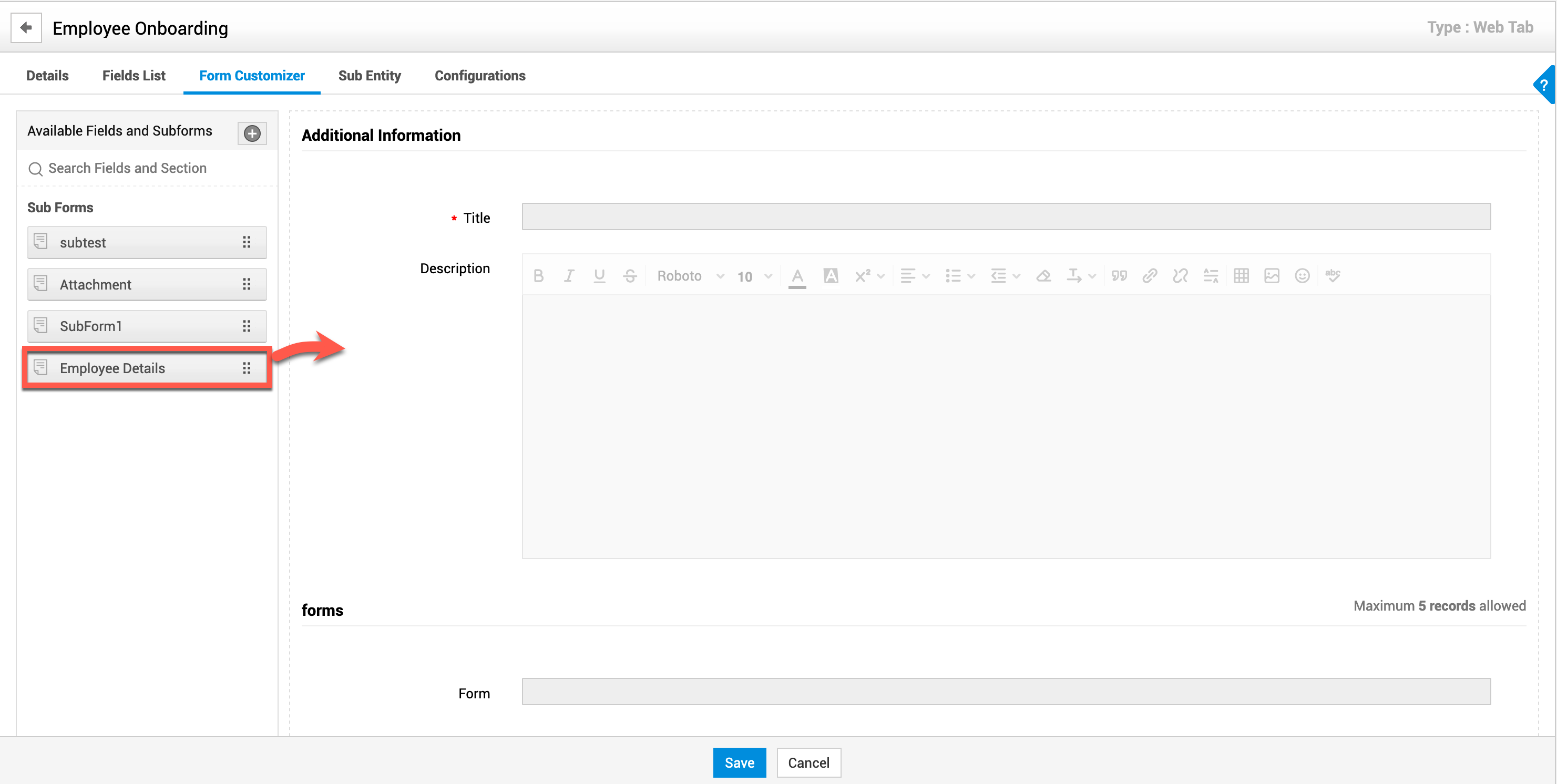The width and height of the screenshot is (1557, 784).
Task: Open the emoji picker in toolbar
Action: coord(1302,276)
